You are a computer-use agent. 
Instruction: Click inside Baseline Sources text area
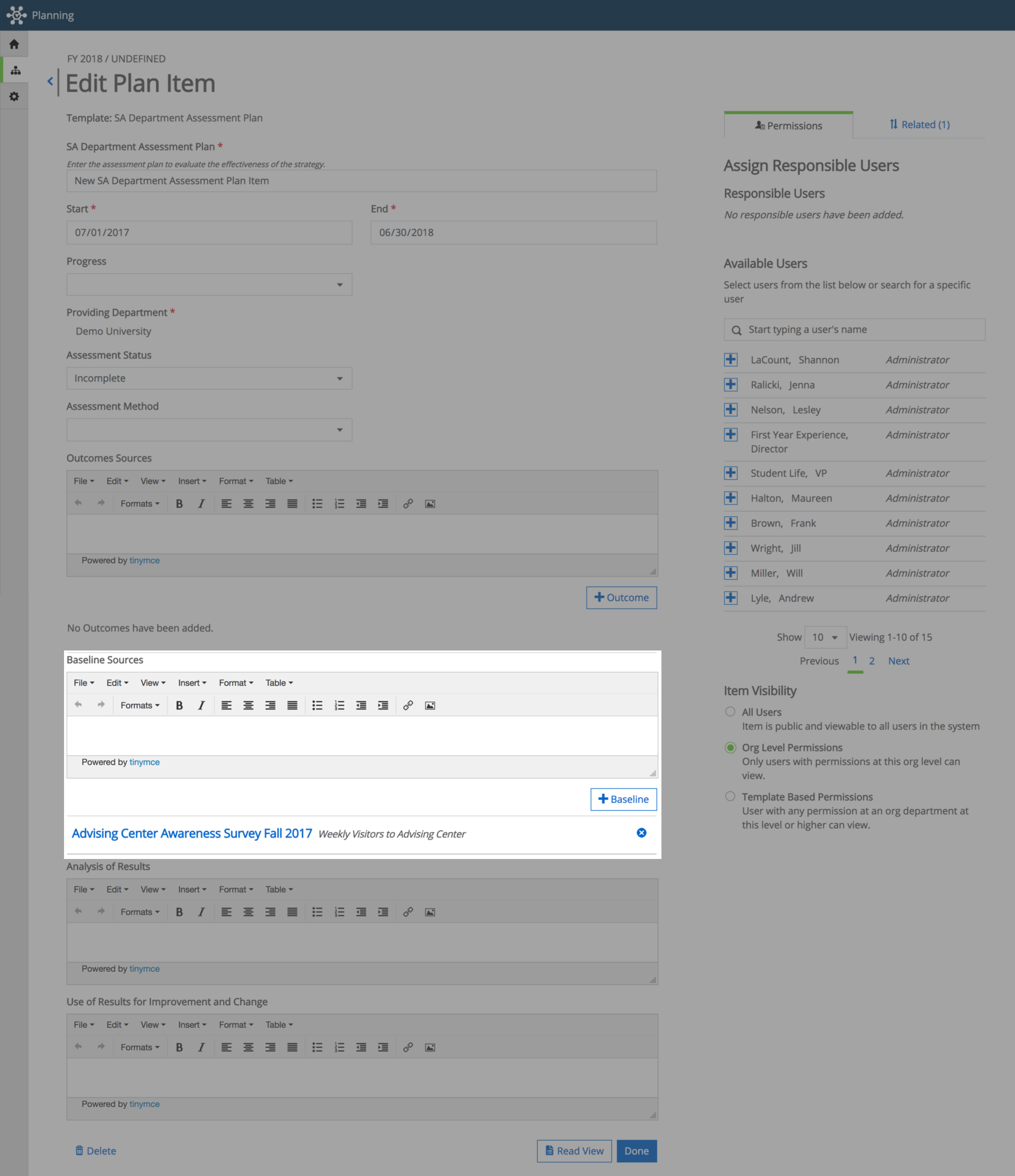click(x=362, y=736)
